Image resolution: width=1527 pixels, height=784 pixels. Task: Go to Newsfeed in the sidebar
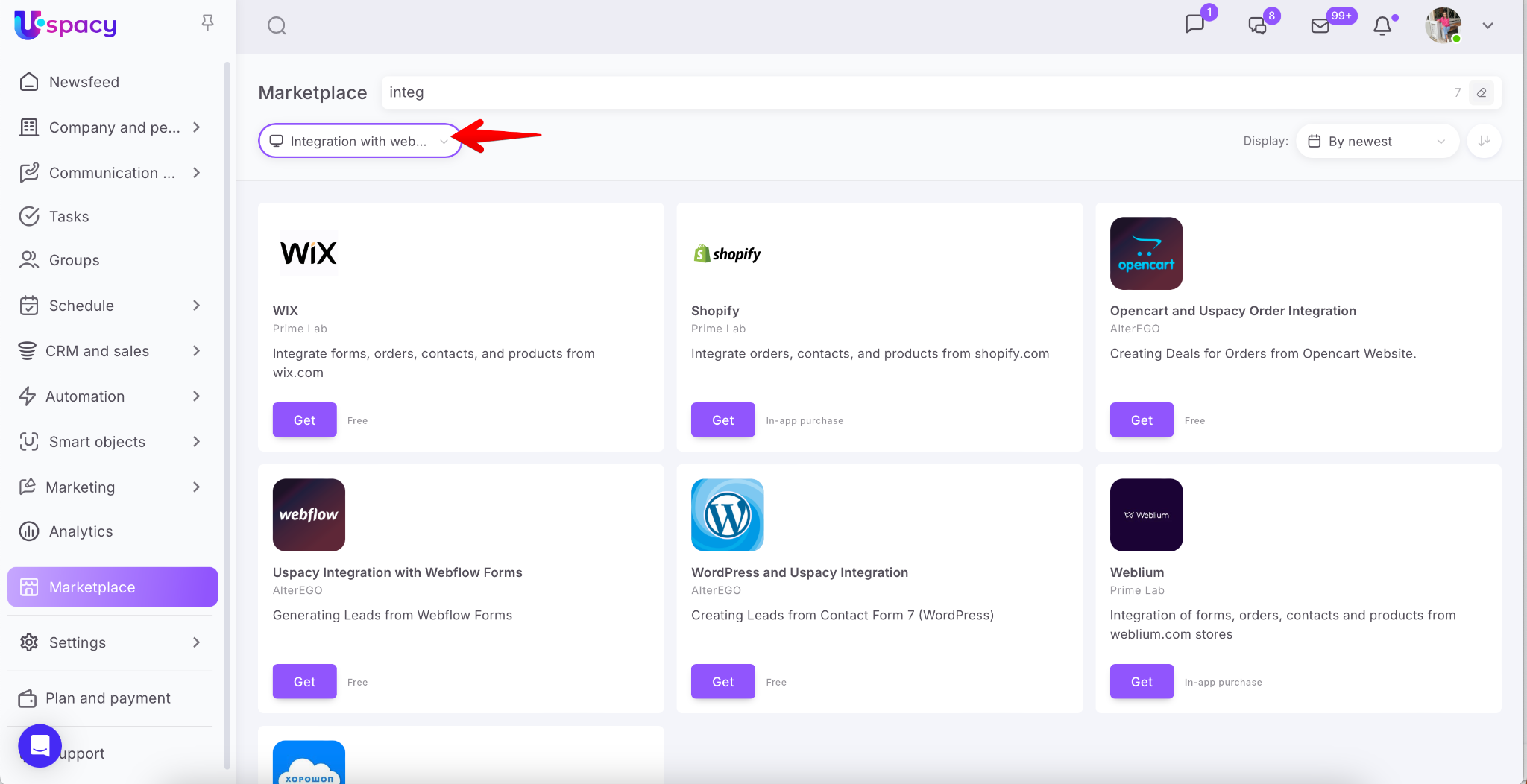click(84, 82)
